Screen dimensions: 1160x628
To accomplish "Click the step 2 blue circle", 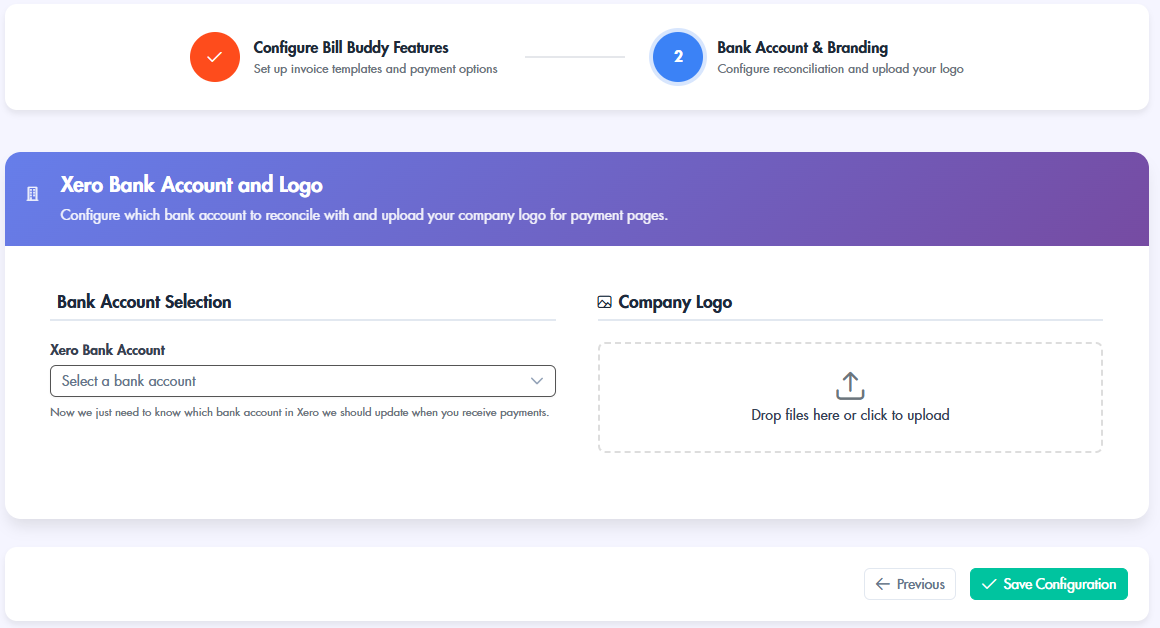I will 678,57.
